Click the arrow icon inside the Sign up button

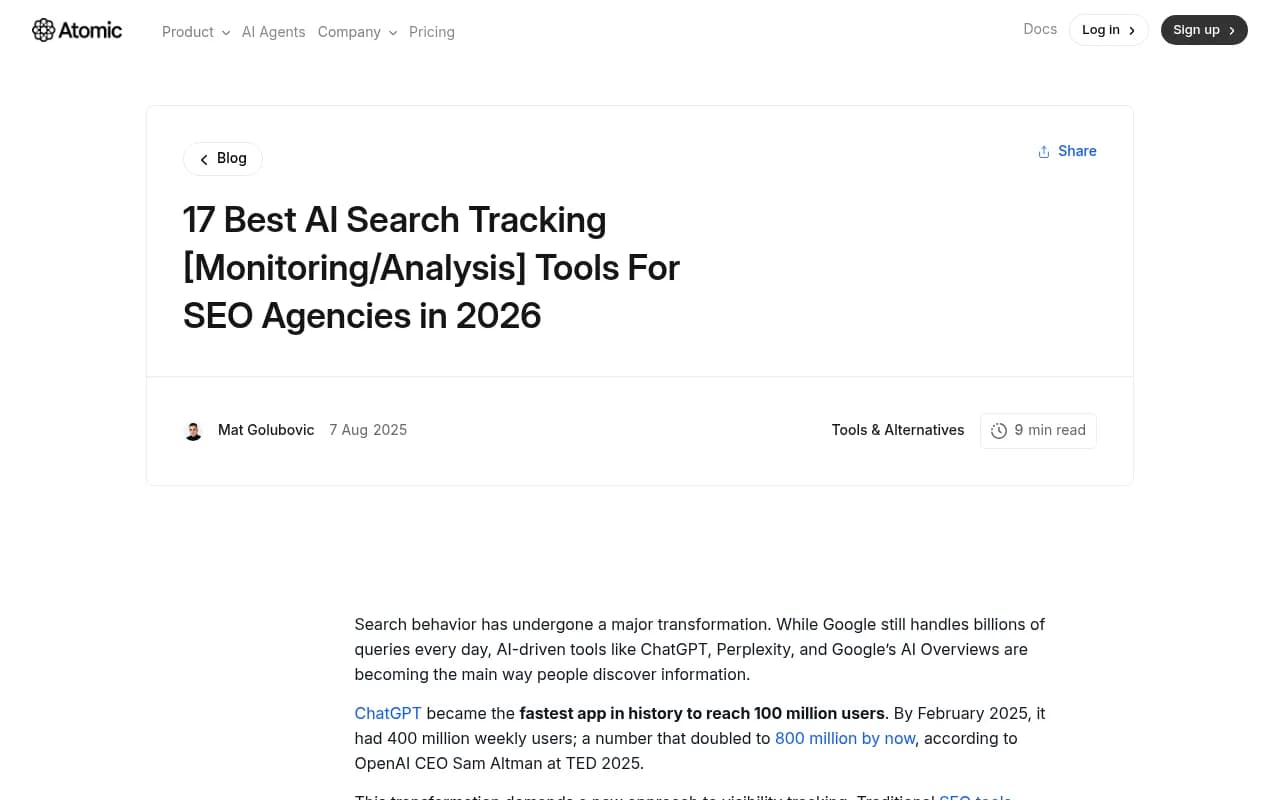(1231, 30)
